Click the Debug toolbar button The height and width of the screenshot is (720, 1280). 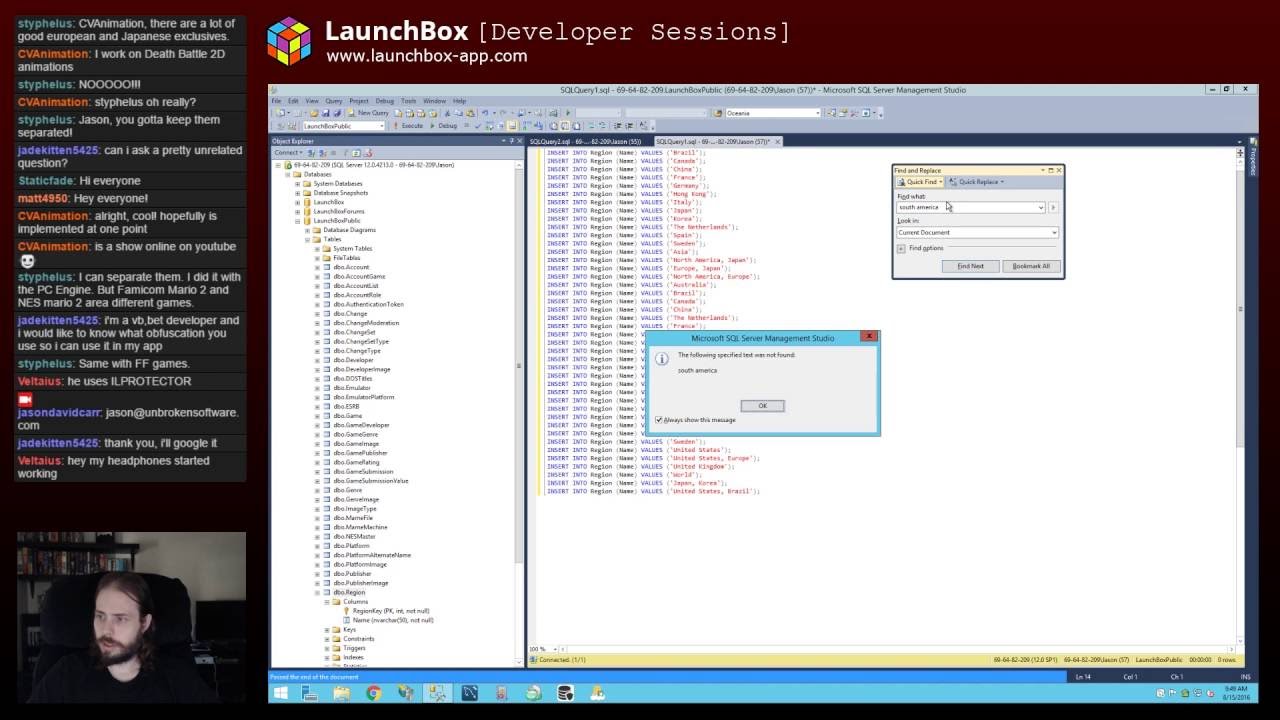pyautogui.click(x=444, y=126)
